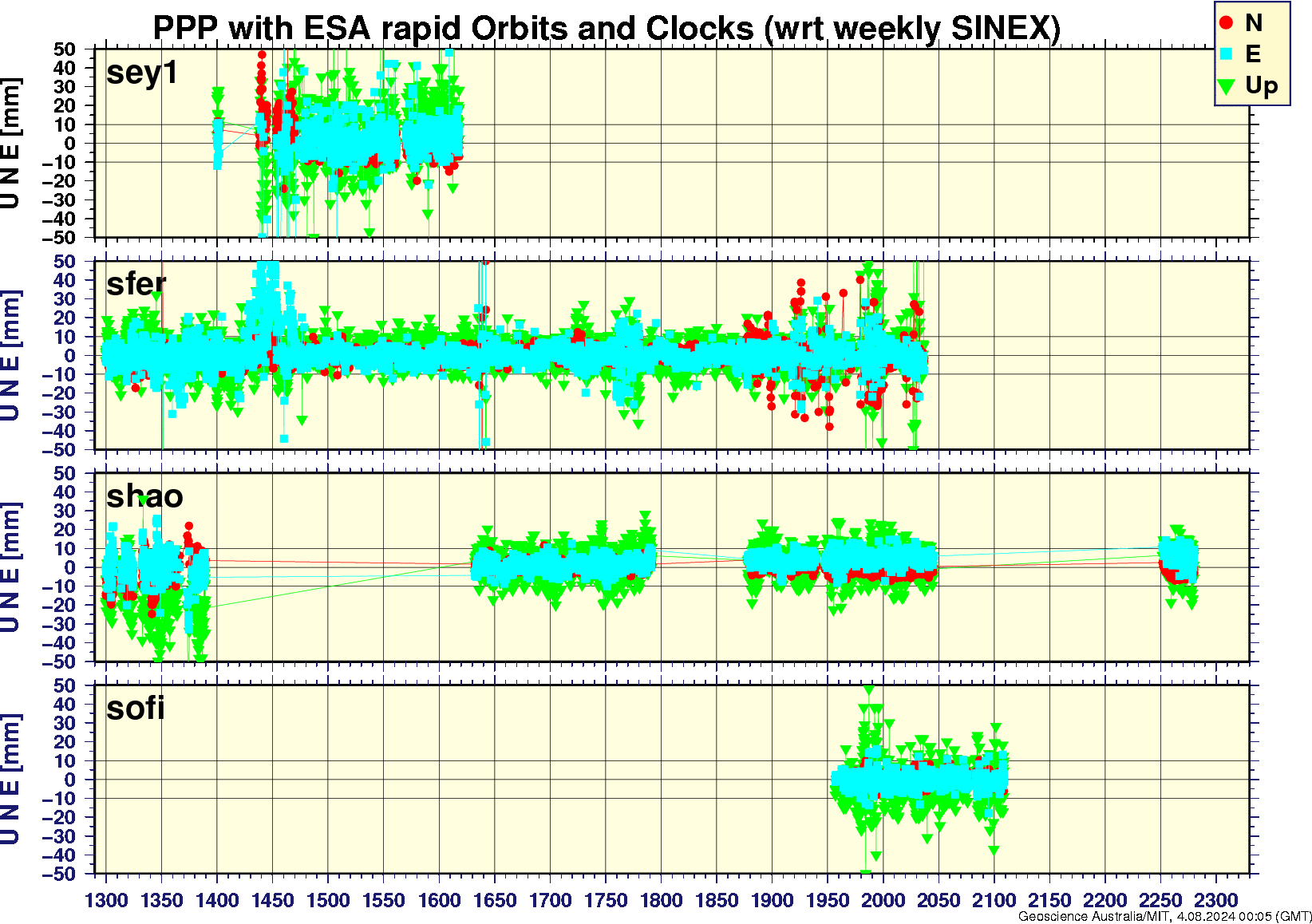Screen dimensions: 1312x924
Task: Select the sfer station label
Action: coord(136,283)
